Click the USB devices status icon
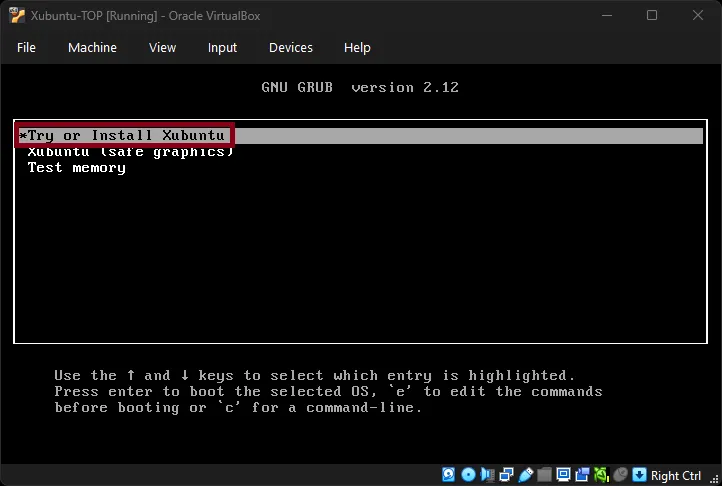The width and height of the screenshot is (722, 486). (x=525, y=475)
